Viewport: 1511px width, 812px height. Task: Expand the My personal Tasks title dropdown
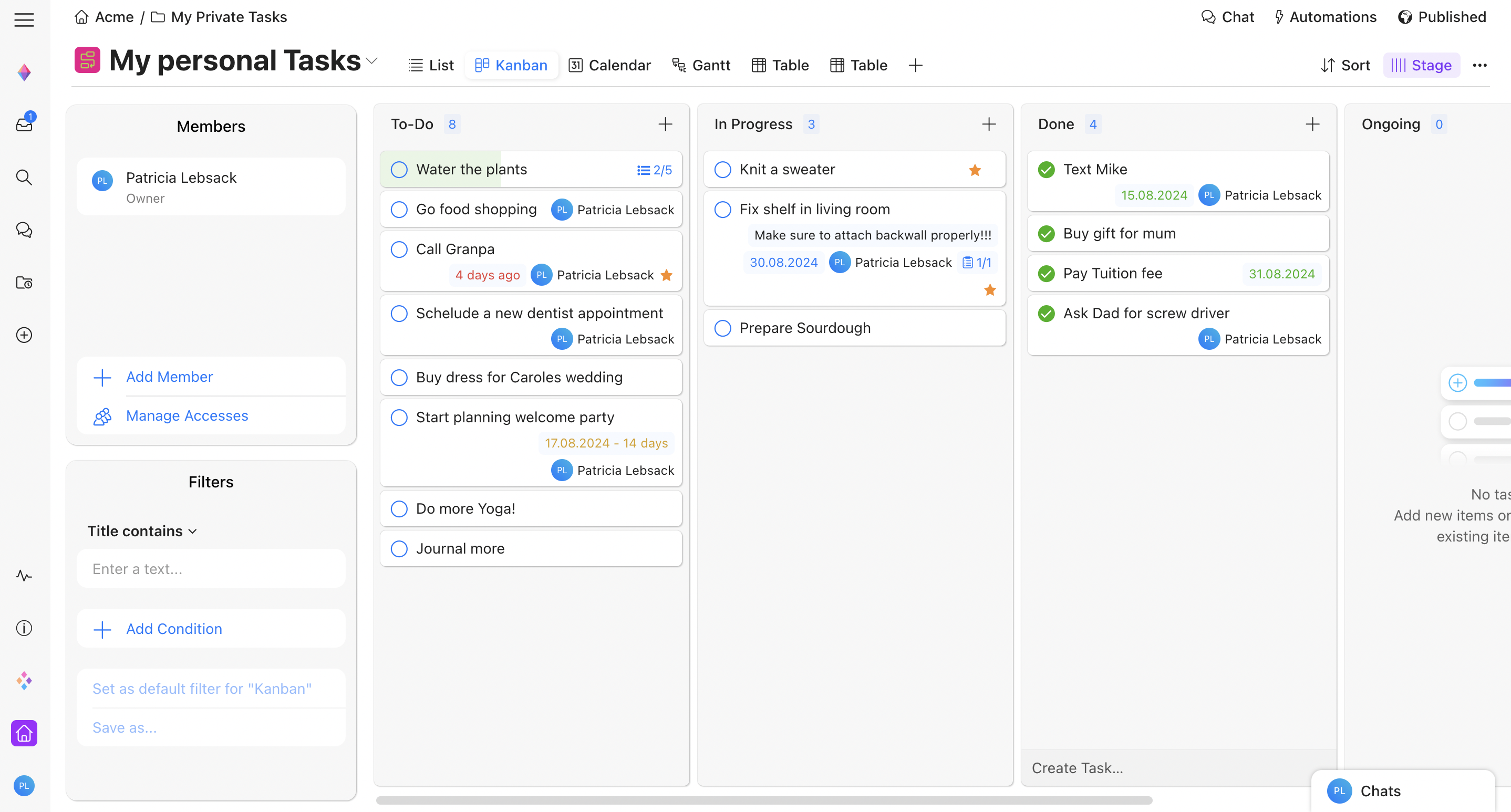tap(371, 61)
